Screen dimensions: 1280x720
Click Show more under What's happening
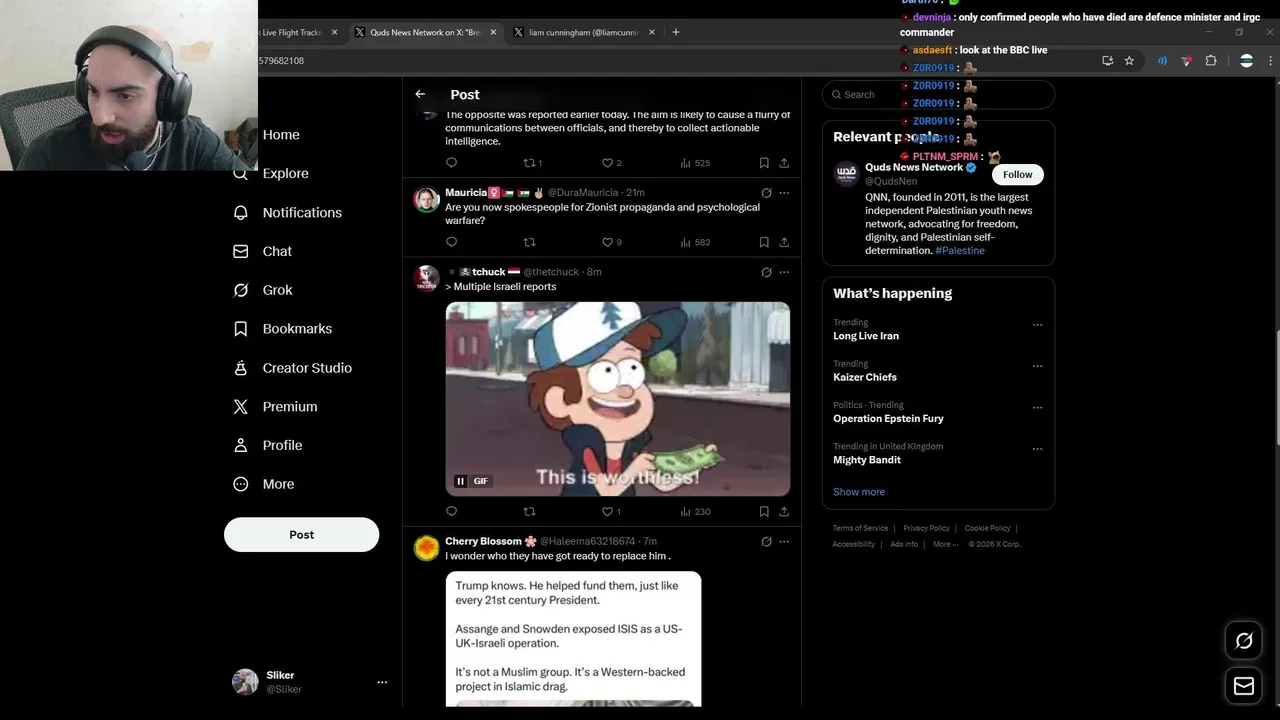tap(859, 492)
